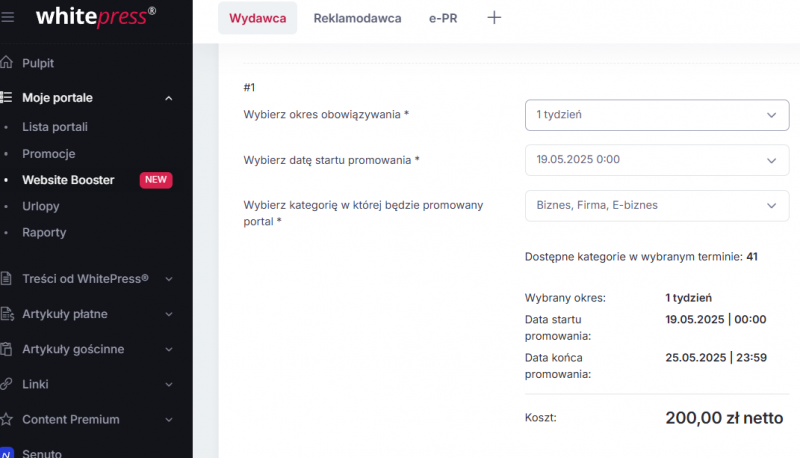This screenshot has height=458, width=800.
Task: Click the Linki chain icon
Action: point(7,384)
